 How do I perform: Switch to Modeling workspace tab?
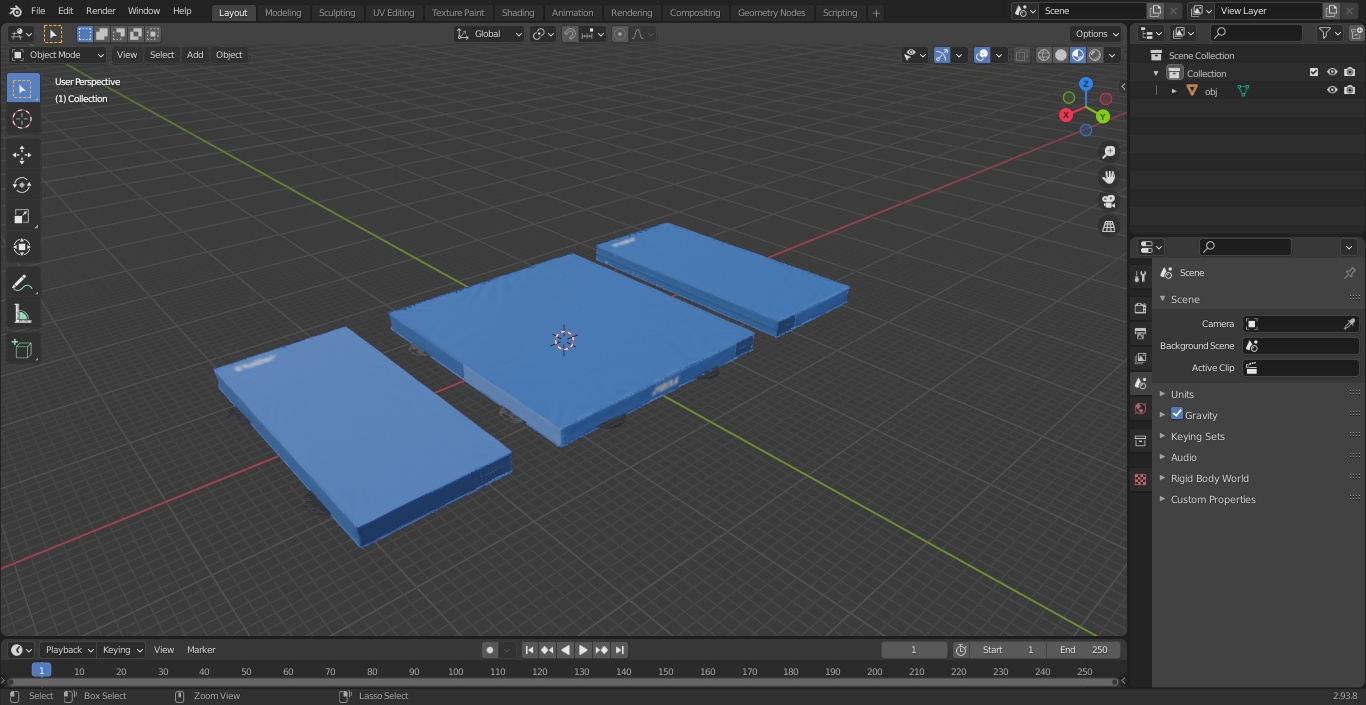tap(283, 12)
